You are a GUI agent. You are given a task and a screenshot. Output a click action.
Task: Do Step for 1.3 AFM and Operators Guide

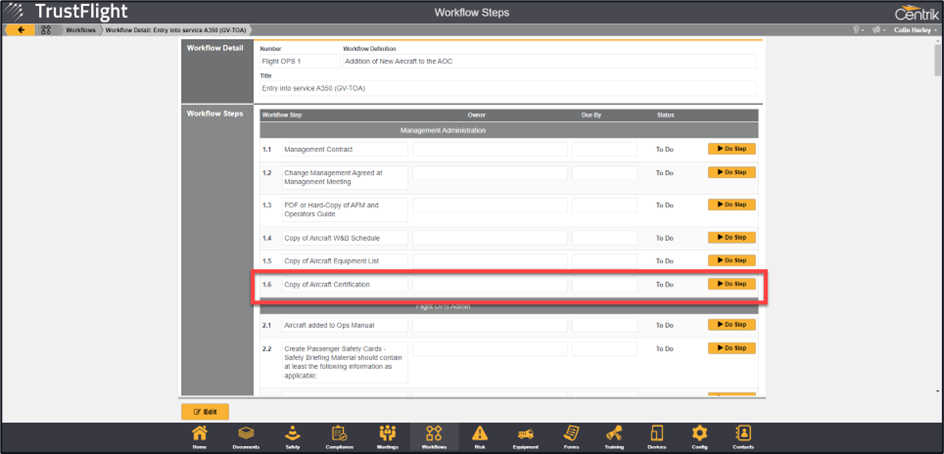tap(731, 205)
